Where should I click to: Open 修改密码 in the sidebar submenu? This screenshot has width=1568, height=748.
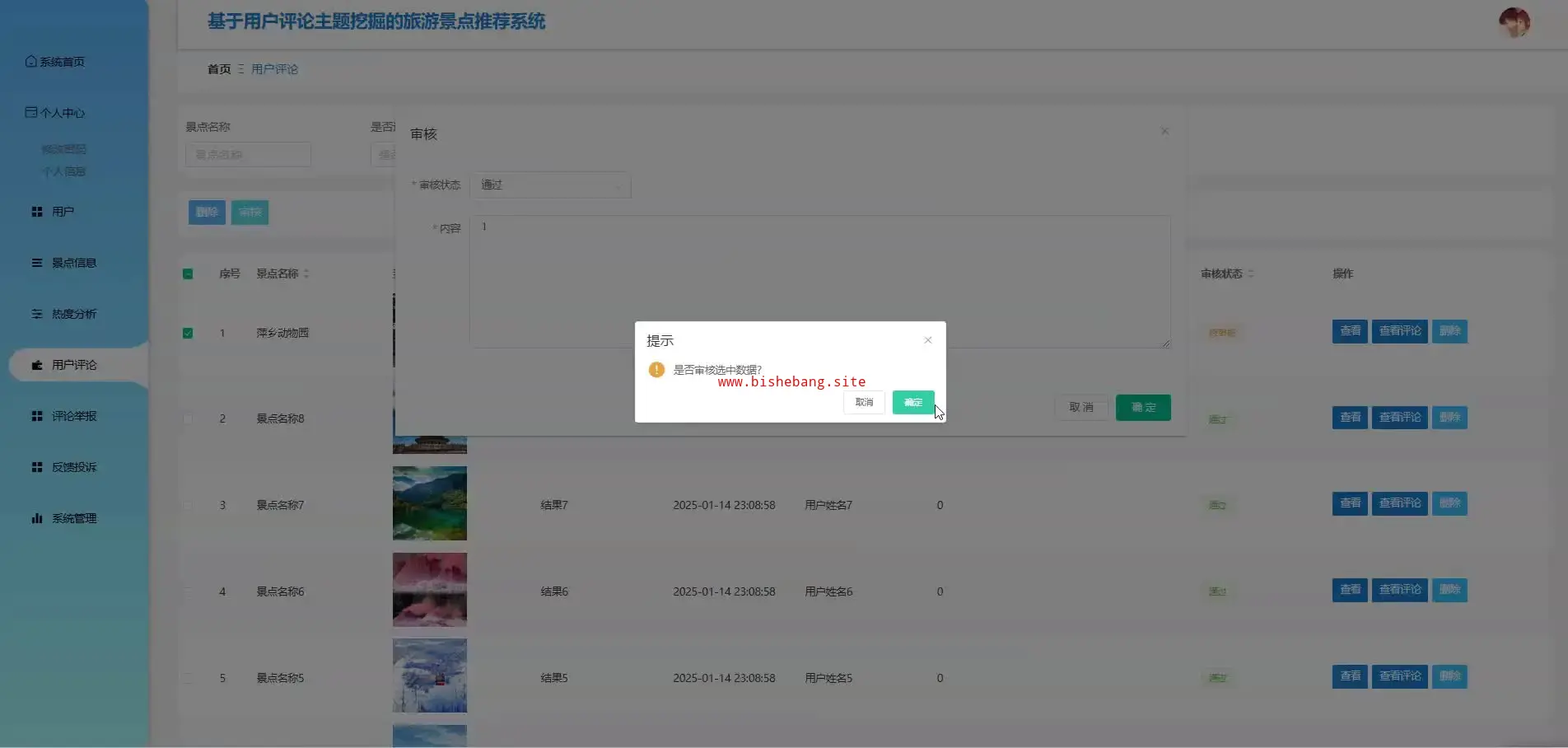point(64,149)
